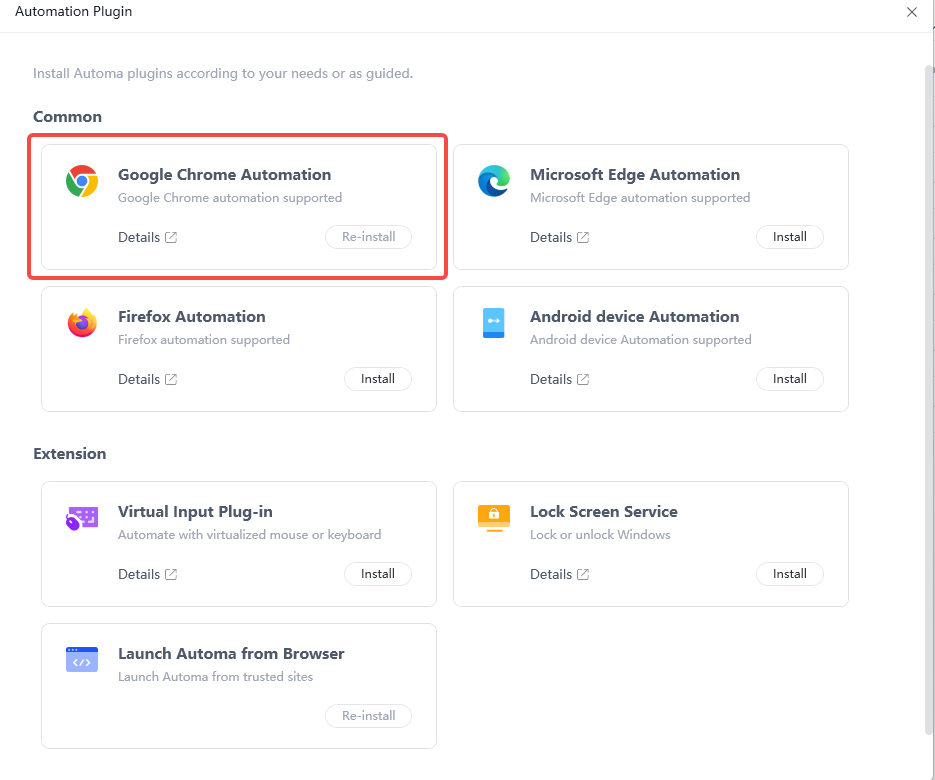
Task: Click the Microsoft Edge Automation plugin icon
Action: (493, 181)
